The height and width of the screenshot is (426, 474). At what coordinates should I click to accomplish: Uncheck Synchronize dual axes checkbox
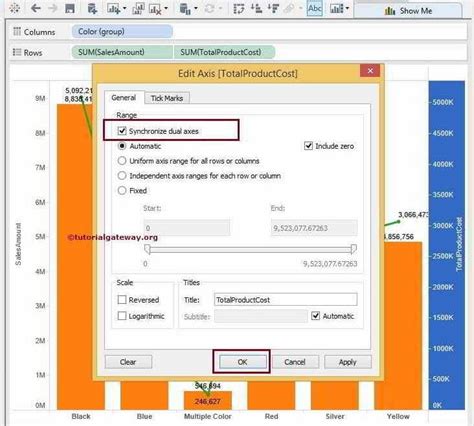click(122, 131)
